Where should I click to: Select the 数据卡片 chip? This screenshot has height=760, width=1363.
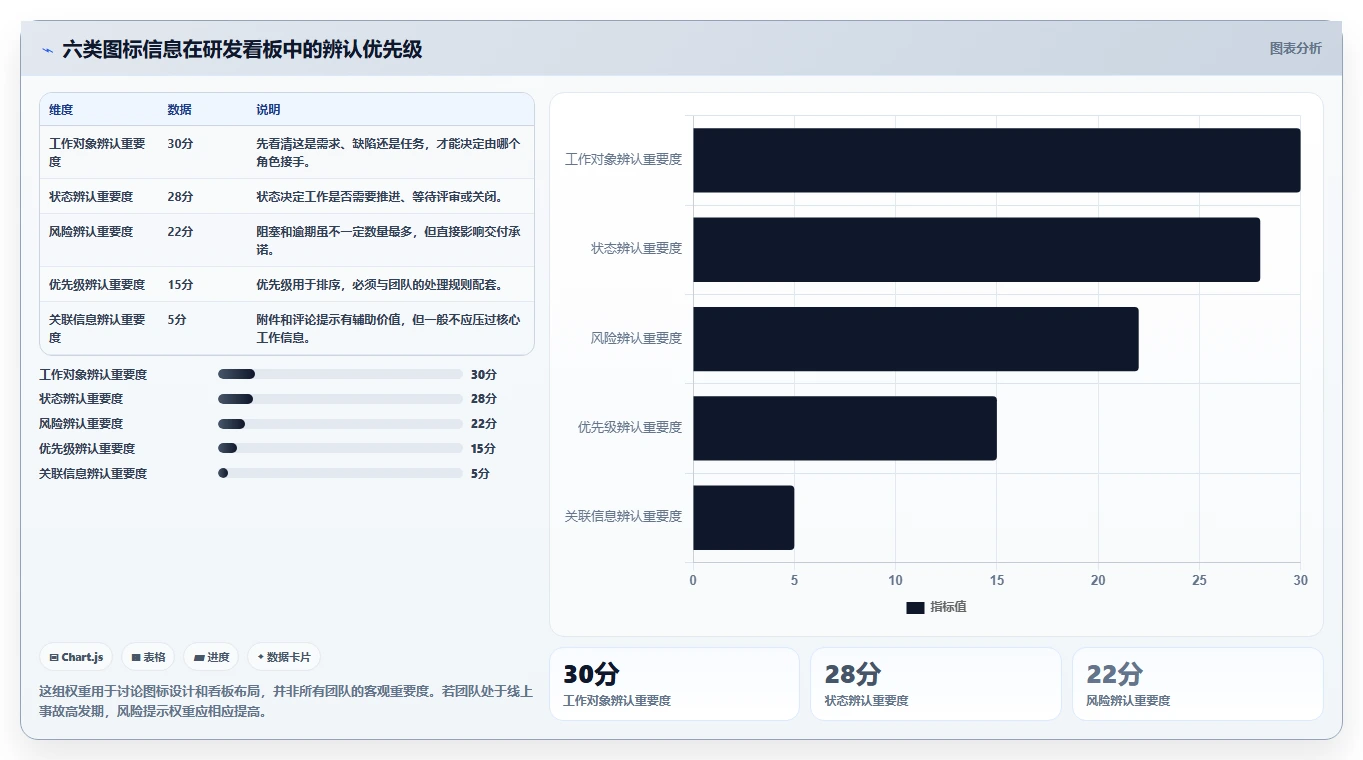click(x=284, y=657)
